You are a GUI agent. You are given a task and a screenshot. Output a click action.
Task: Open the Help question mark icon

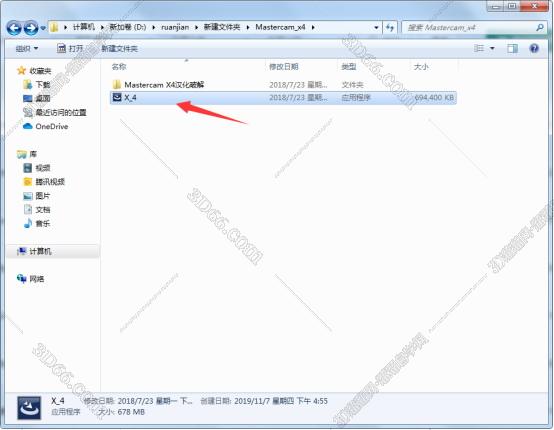[x=534, y=48]
